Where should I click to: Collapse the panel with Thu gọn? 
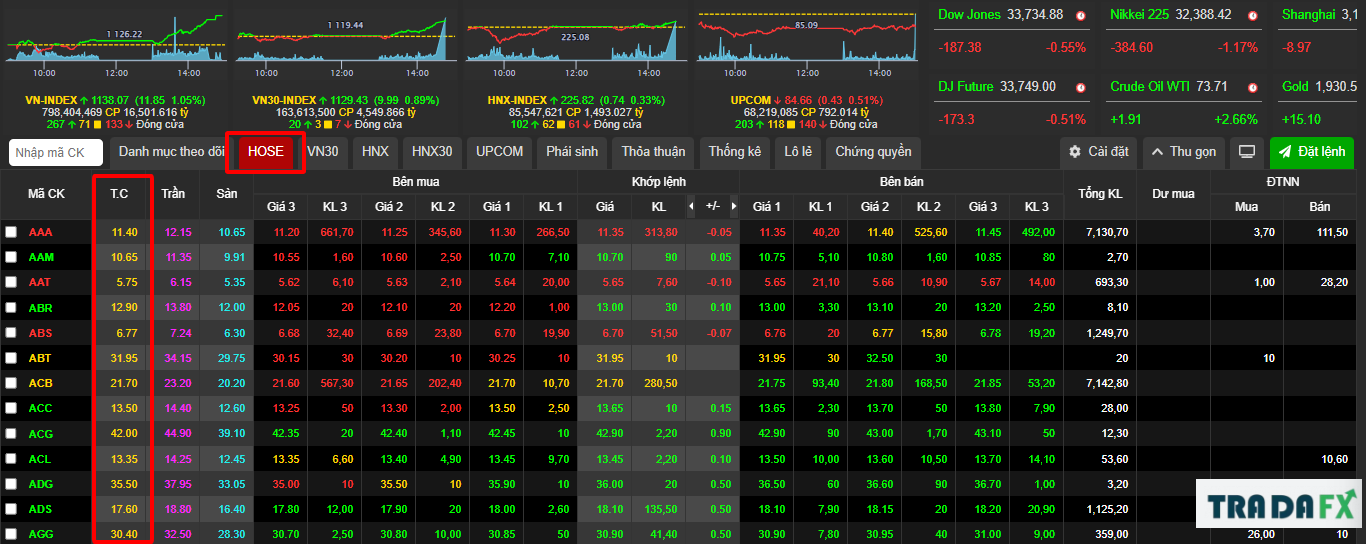coord(1183,152)
